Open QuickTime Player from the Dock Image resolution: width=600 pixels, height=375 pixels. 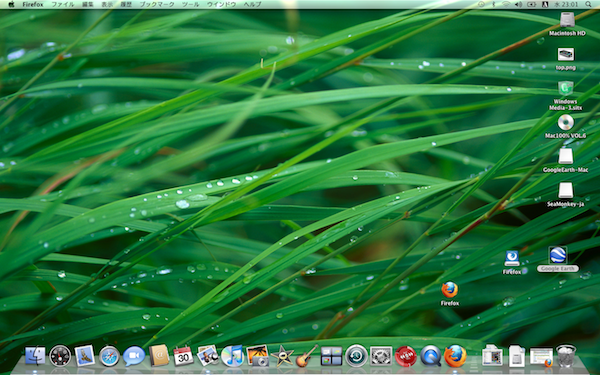tap(430, 355)
